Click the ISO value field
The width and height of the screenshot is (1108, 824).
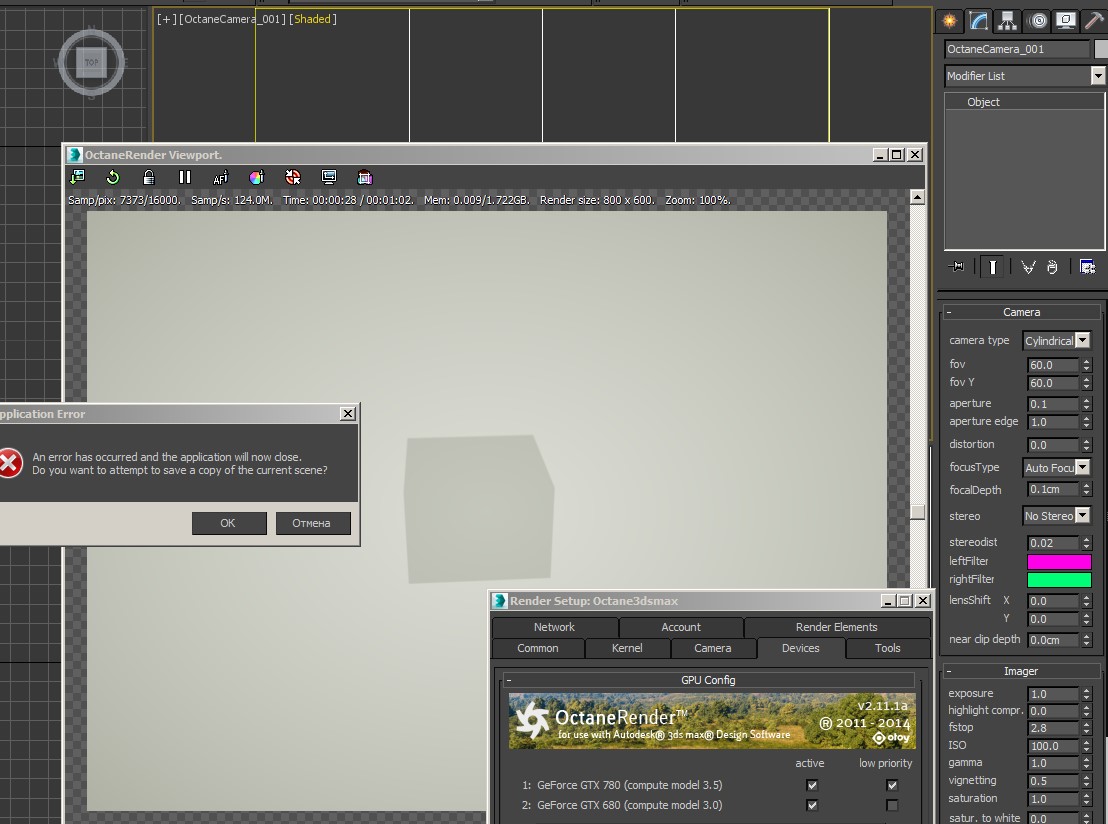1053,746
